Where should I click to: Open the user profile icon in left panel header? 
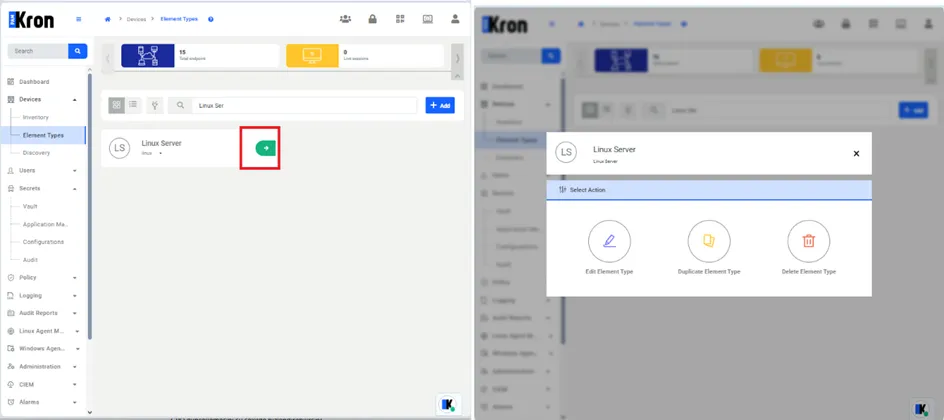[455, 19]
